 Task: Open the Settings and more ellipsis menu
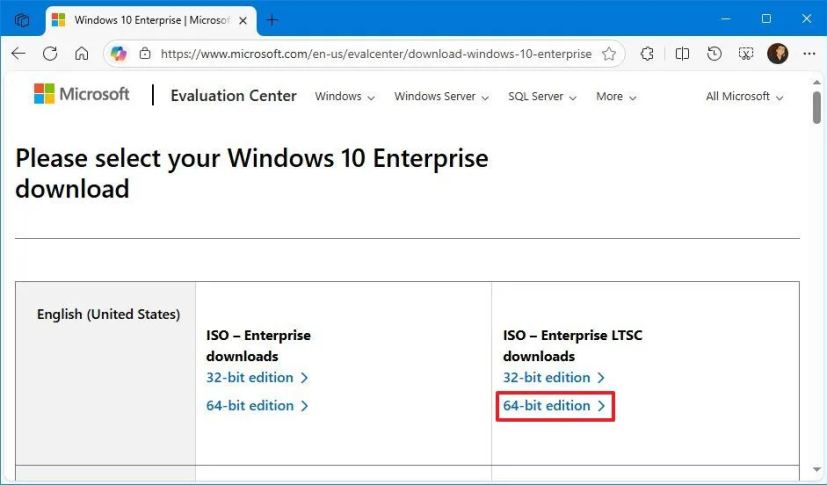808,54
